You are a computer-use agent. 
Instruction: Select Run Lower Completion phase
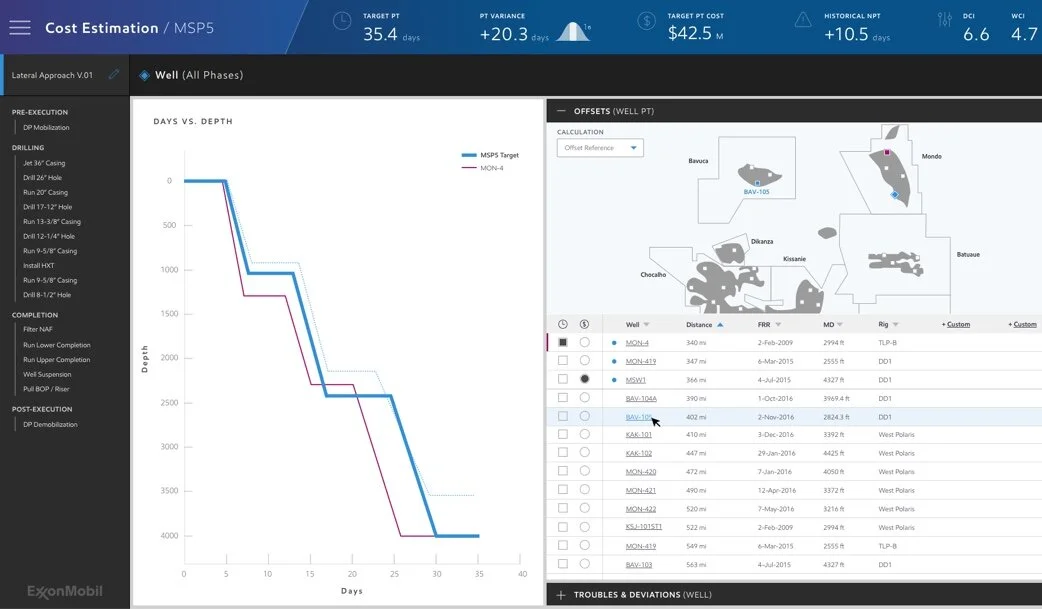56,345
